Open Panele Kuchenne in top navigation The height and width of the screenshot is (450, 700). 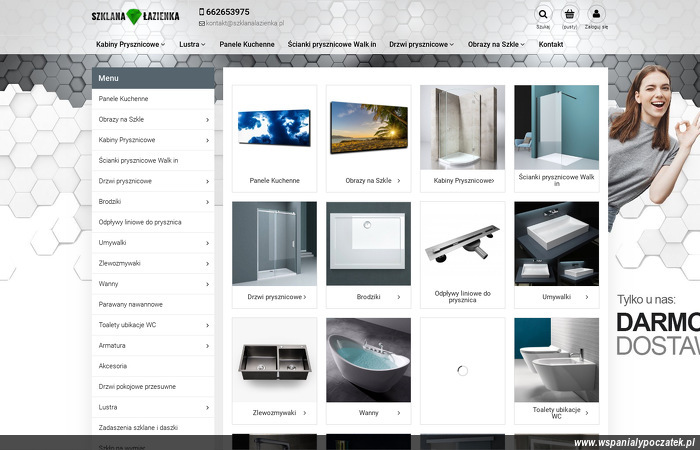(x=247, y=44)
